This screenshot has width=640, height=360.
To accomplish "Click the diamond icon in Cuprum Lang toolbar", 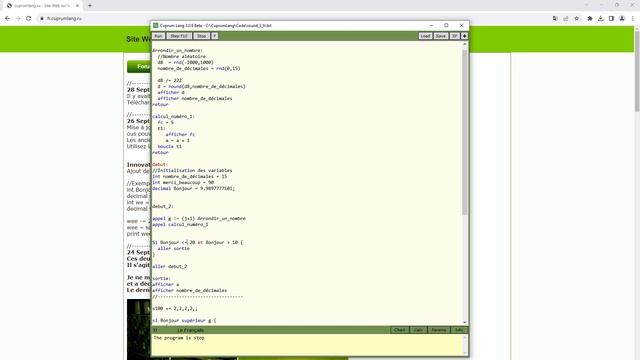I will pyautogui.click(x=464, y=36).
